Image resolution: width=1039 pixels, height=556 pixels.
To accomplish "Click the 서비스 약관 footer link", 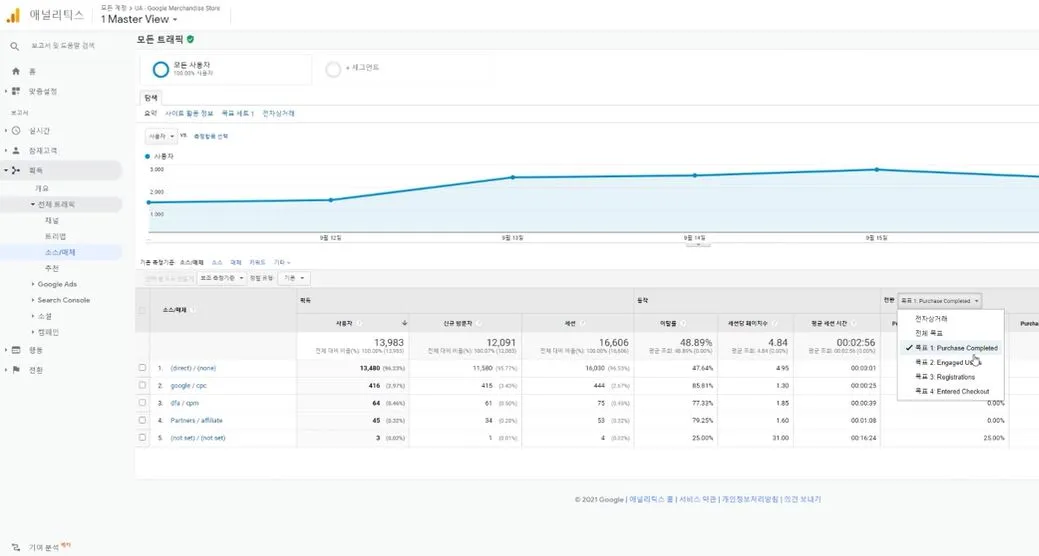I will [x=697, y=499].
